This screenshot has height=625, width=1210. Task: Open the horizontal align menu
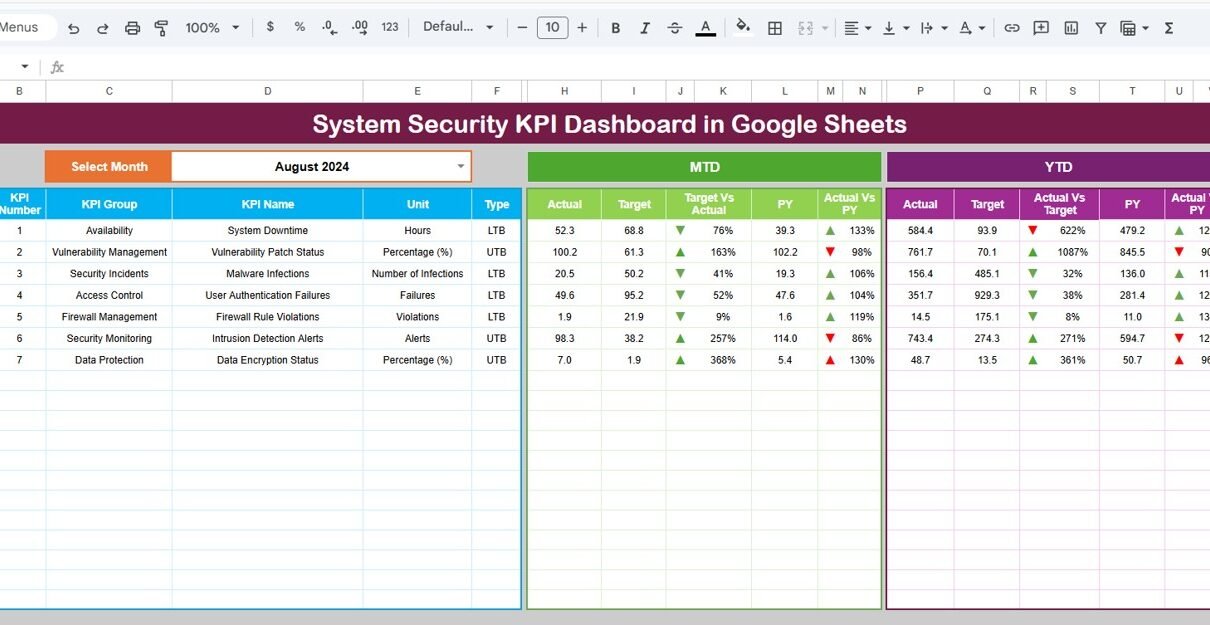[x=857, y=28]
